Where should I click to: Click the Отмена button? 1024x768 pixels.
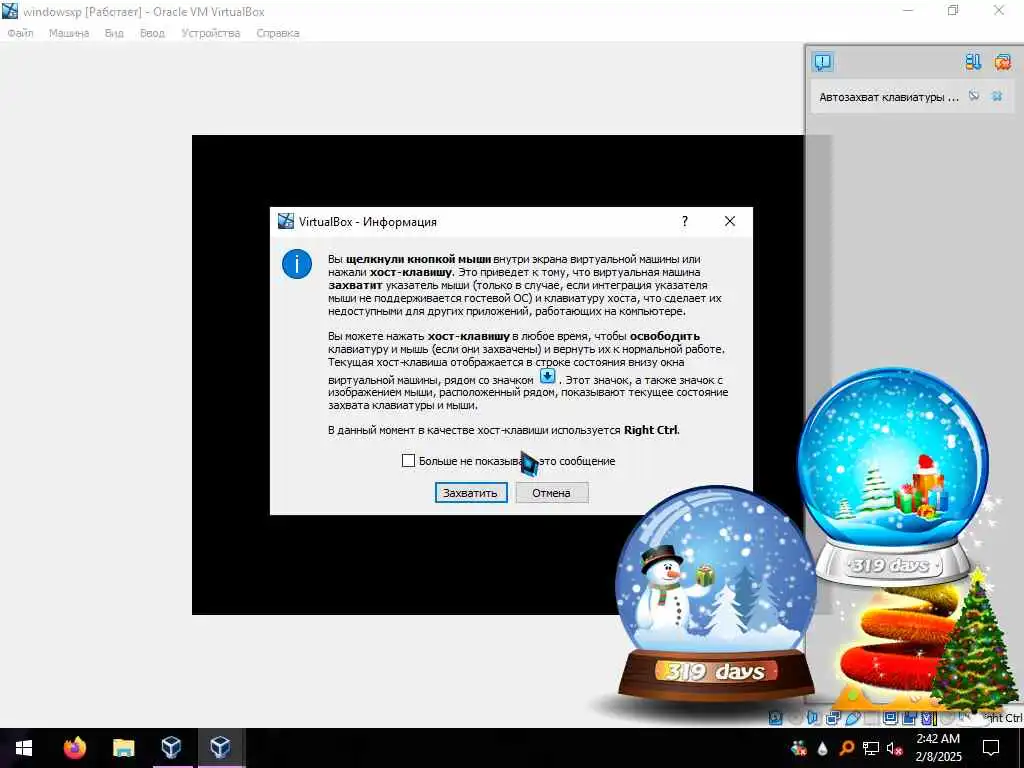click(551, 493)
